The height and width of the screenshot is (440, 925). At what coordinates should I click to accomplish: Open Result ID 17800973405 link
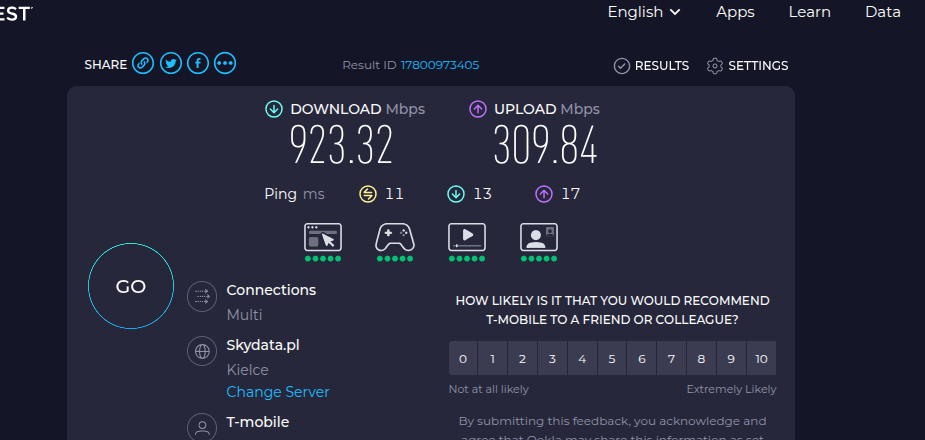pyautogui.click(x=440, y=65)
